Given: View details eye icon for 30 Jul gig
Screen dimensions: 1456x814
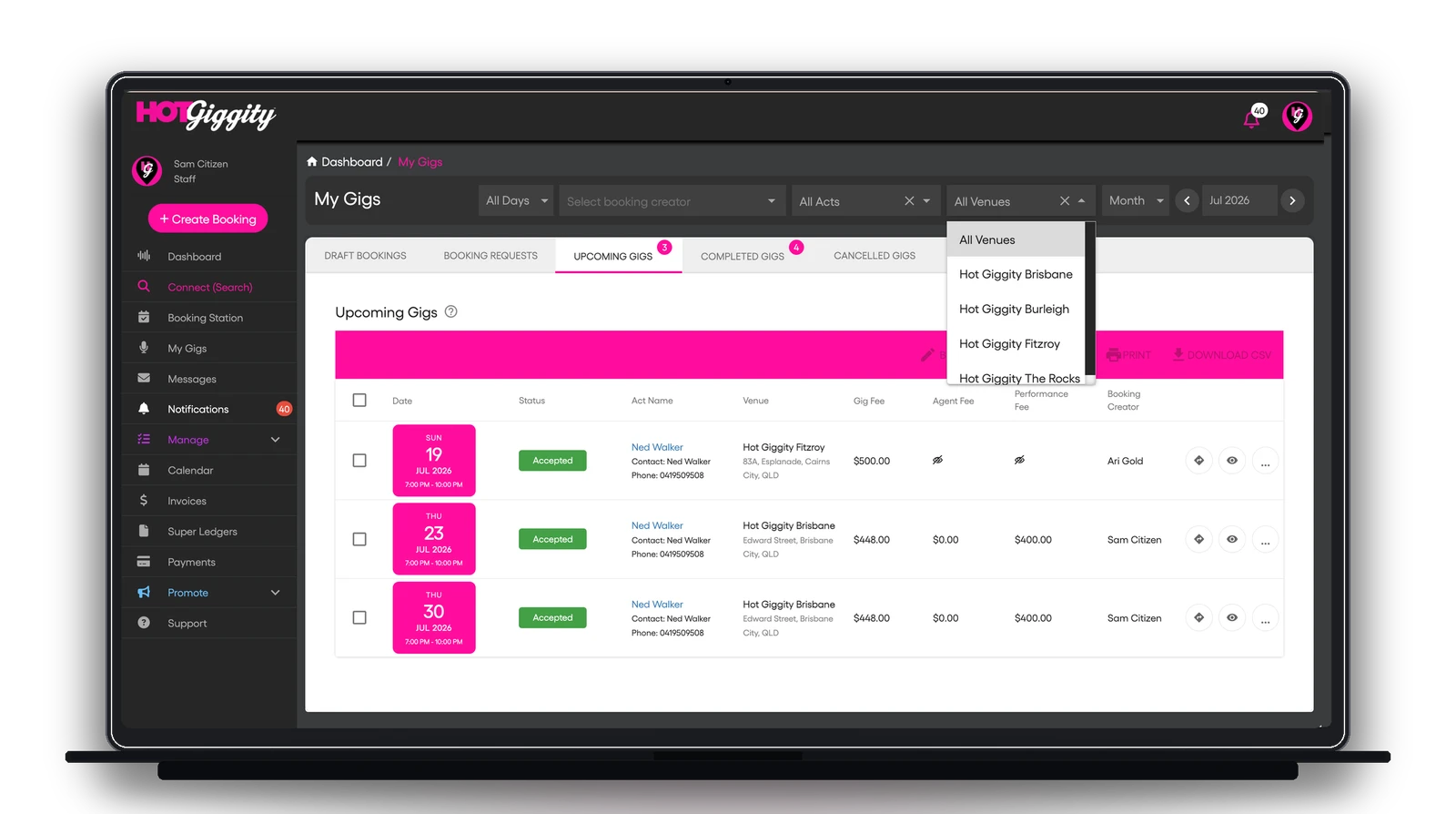Looking at the screenshot, I should coord(1232,617).
